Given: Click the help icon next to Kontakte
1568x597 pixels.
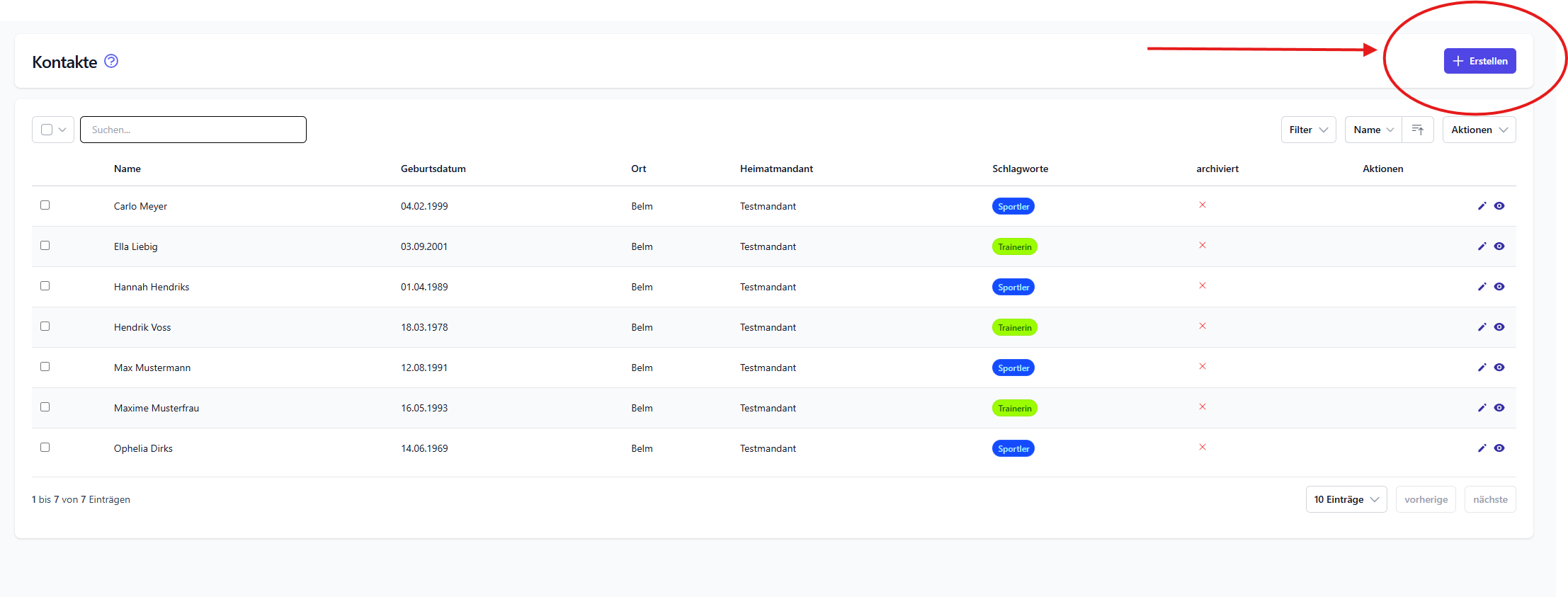Looking at the screenshot, I should click(111, 62).
